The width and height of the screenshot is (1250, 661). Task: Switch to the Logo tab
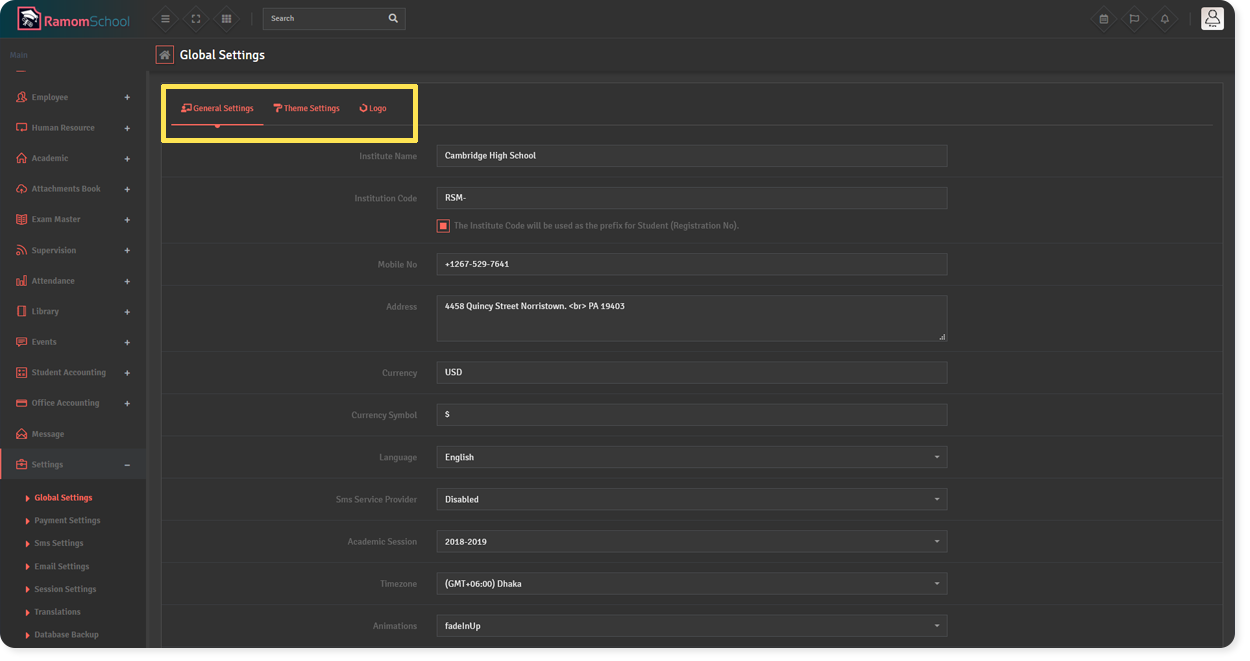(x=373, y=108)
